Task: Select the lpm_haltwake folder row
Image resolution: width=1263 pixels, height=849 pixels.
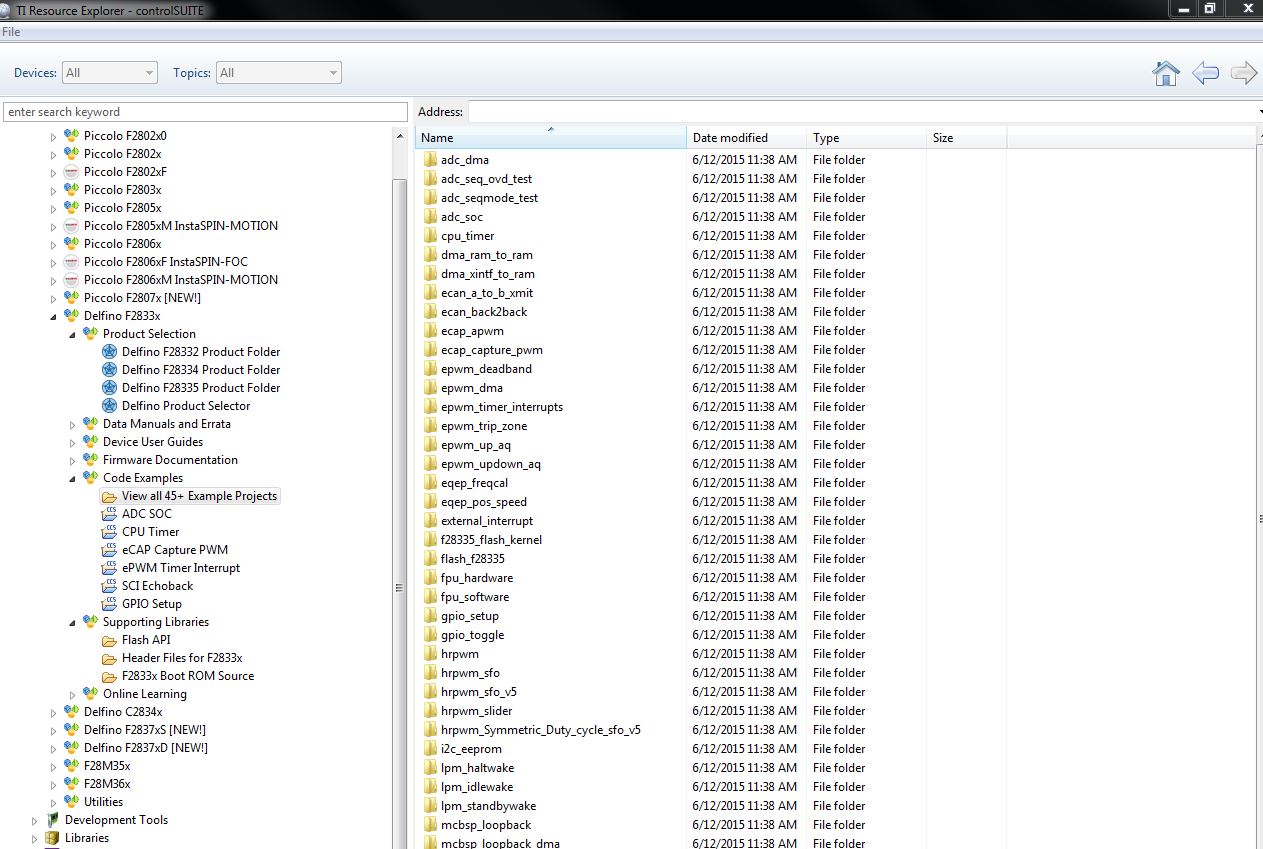Action: [478, 768]
